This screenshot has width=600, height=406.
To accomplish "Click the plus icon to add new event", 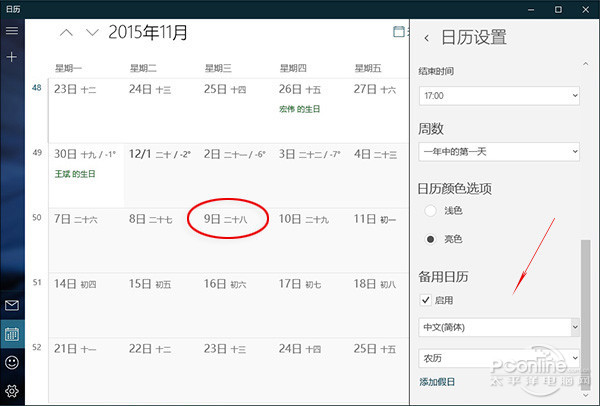I will point(12,57).
